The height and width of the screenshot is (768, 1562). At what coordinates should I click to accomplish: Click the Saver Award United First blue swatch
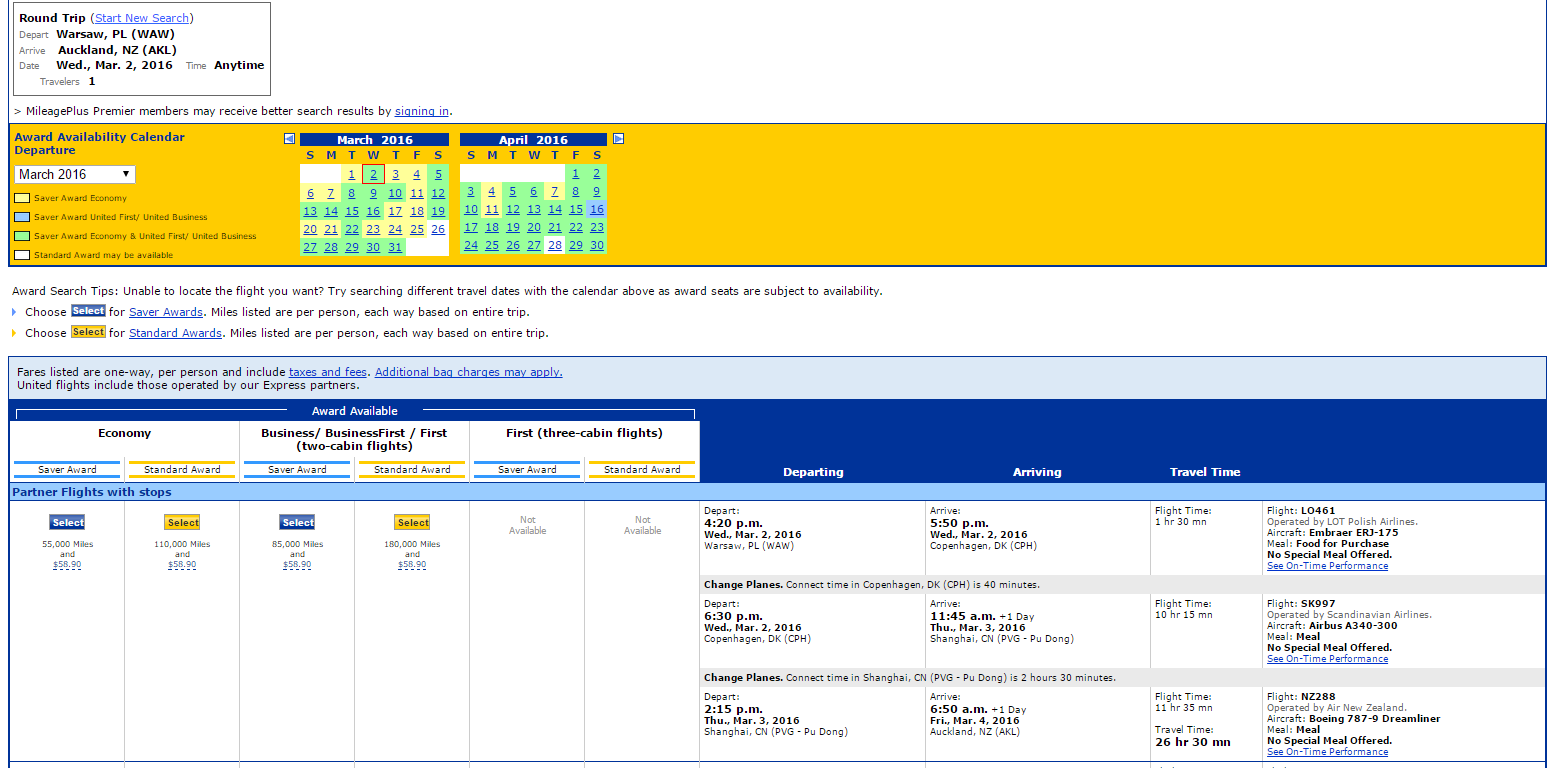pos(22,217)
